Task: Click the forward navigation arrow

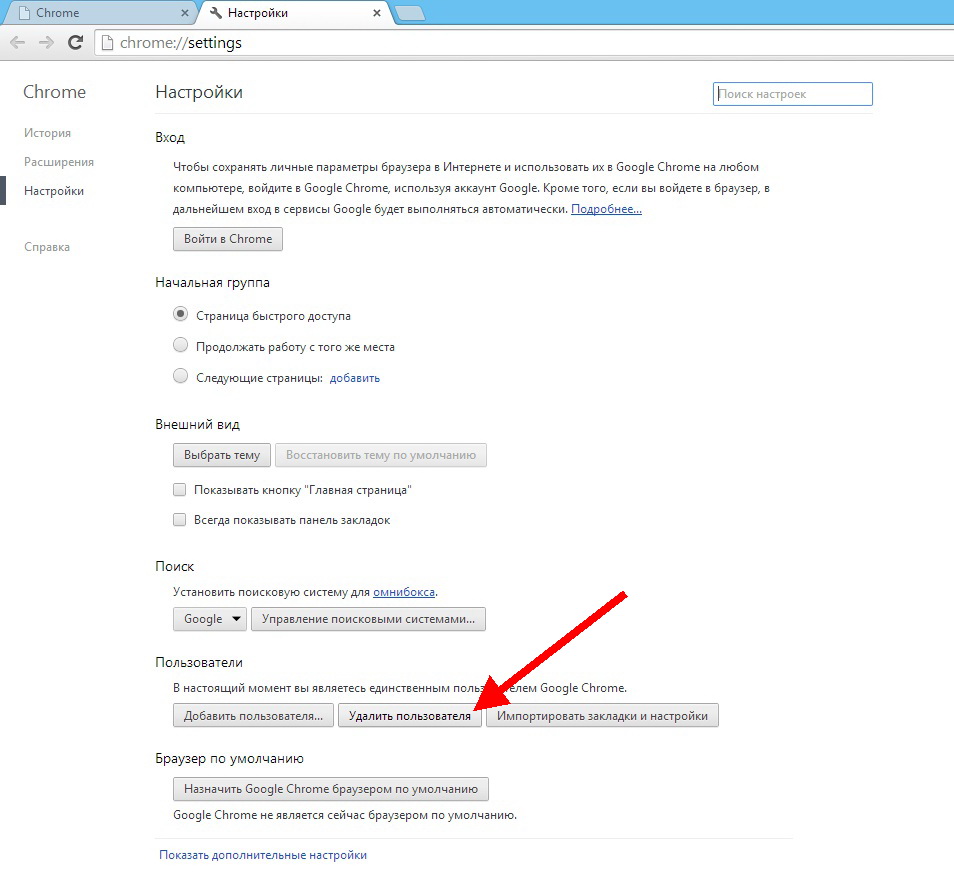Action: 46,42
